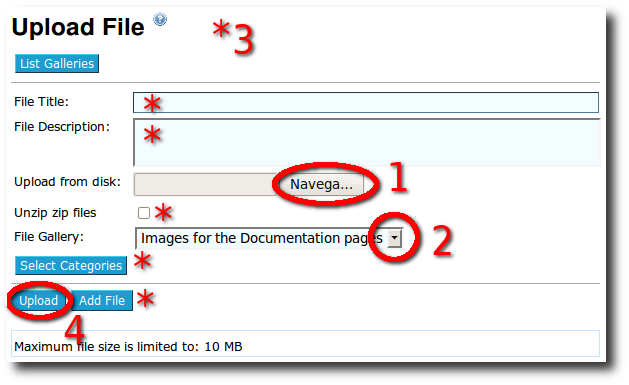This screenshot has width=629, height=385.
Task: Click the Upload from disk file path box
Action: tap(207, 184)
